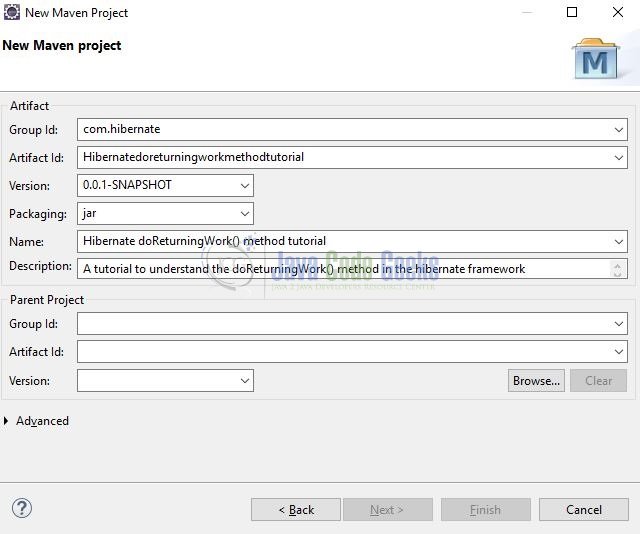Open Parent Project Group Id dropdown arrow
Viewport: 640px width, 534px height.
[x=618, y=324]
